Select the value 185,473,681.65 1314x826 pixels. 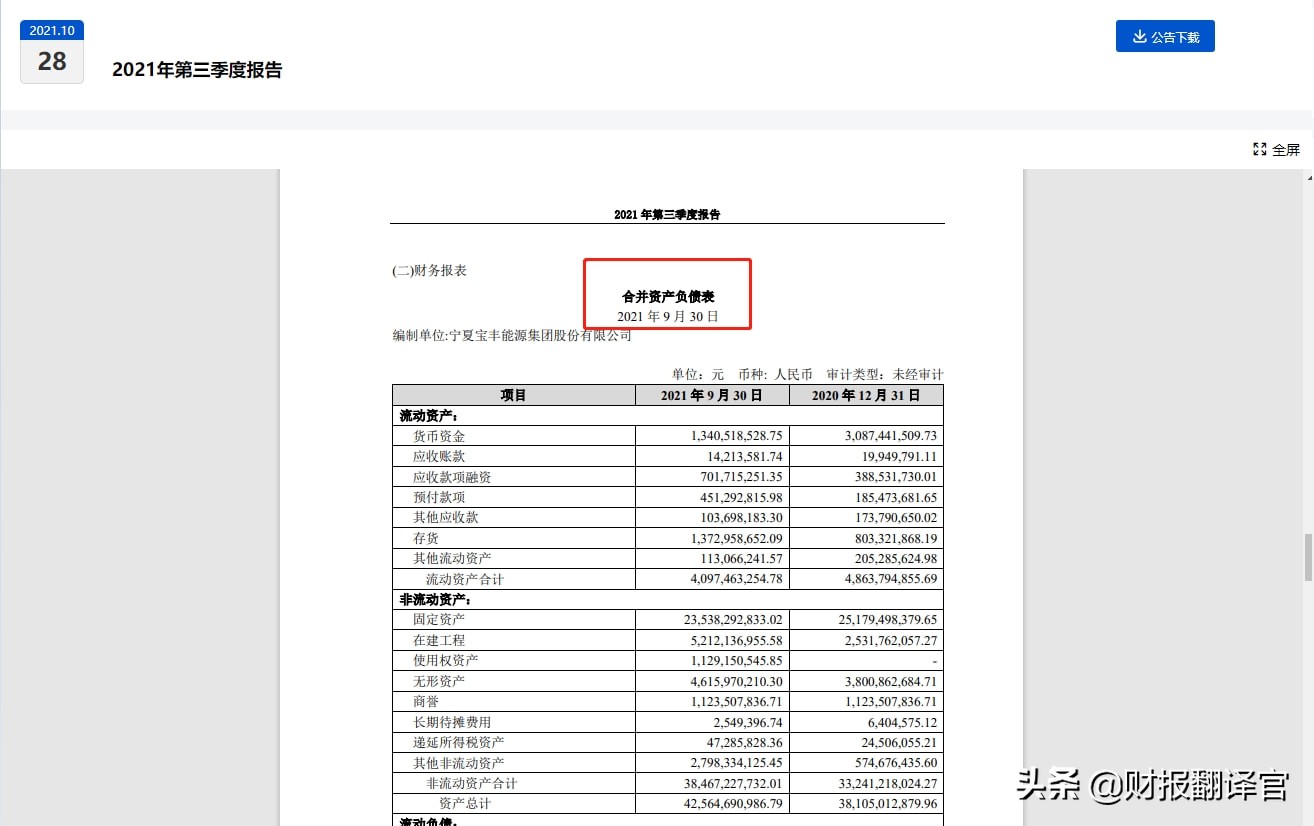point(896,497)
